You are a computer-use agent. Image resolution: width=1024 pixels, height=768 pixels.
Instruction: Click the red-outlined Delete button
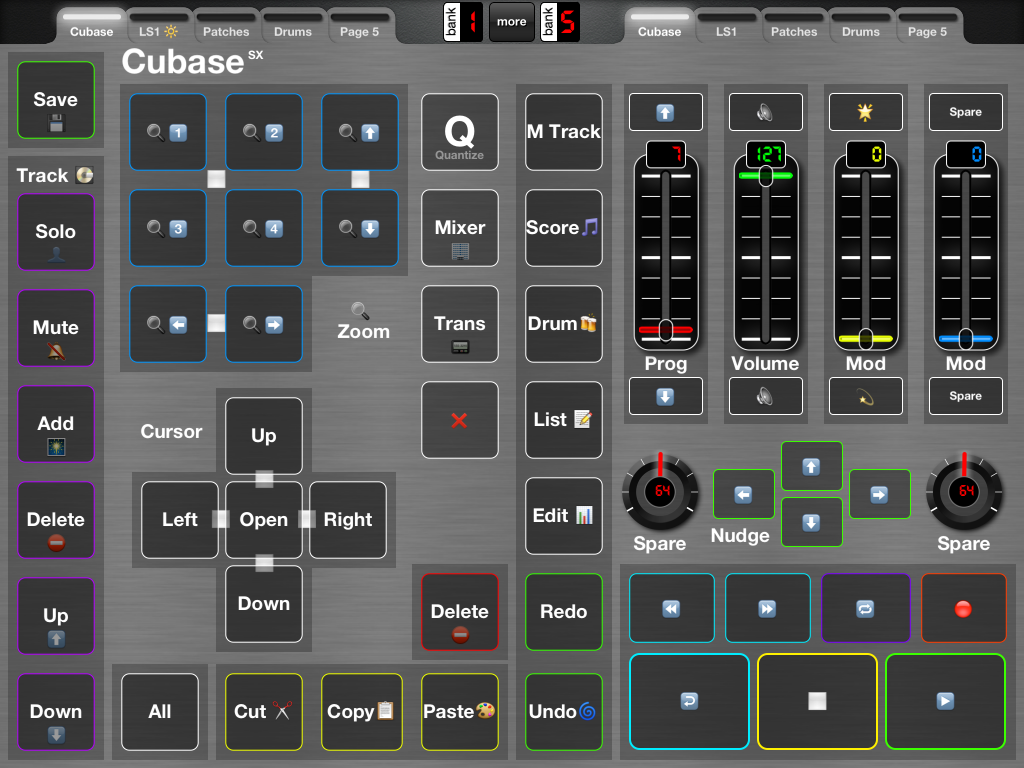pos(460,612)
